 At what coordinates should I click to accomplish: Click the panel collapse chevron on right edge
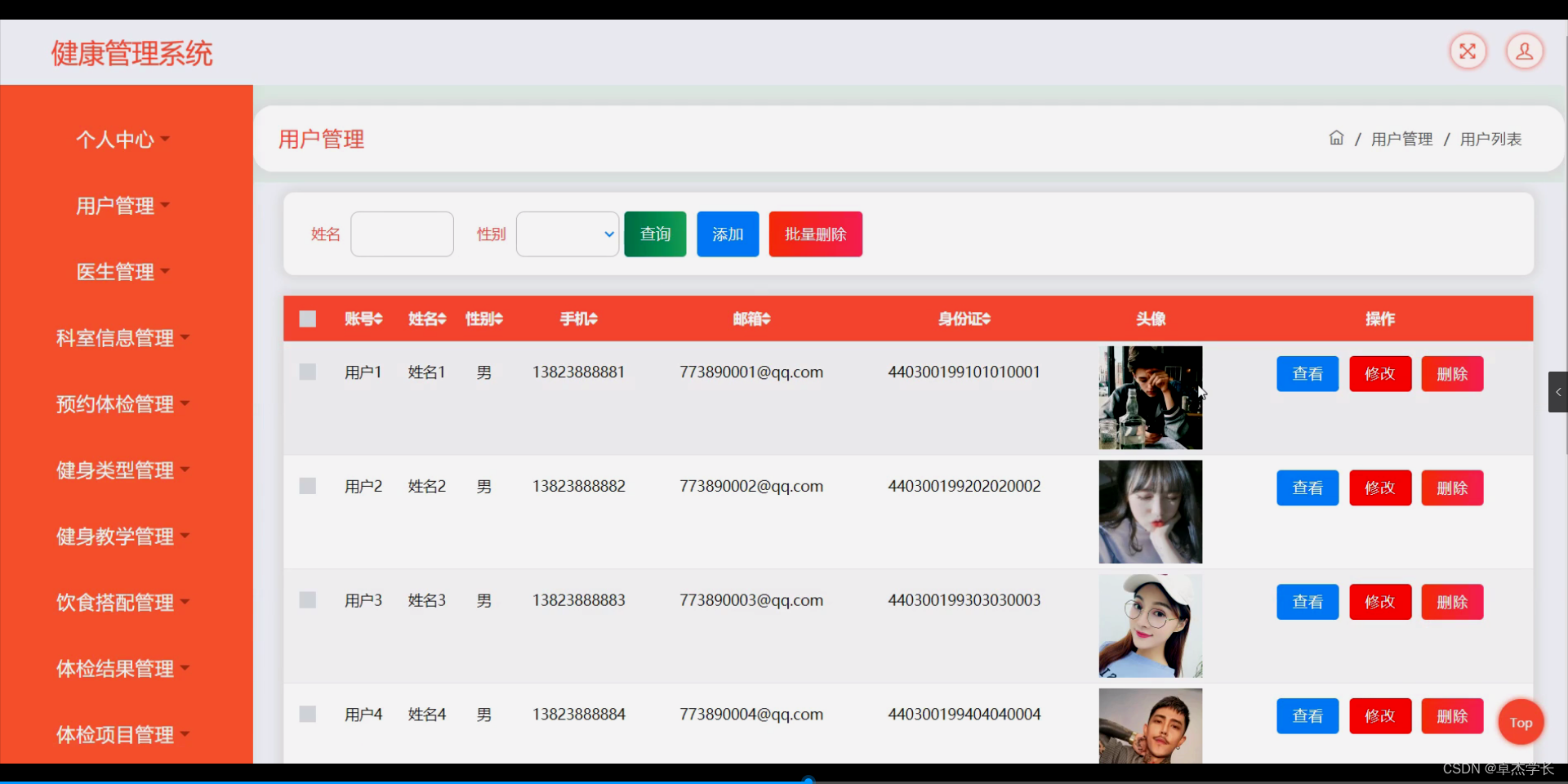(x=1558, y=392)
